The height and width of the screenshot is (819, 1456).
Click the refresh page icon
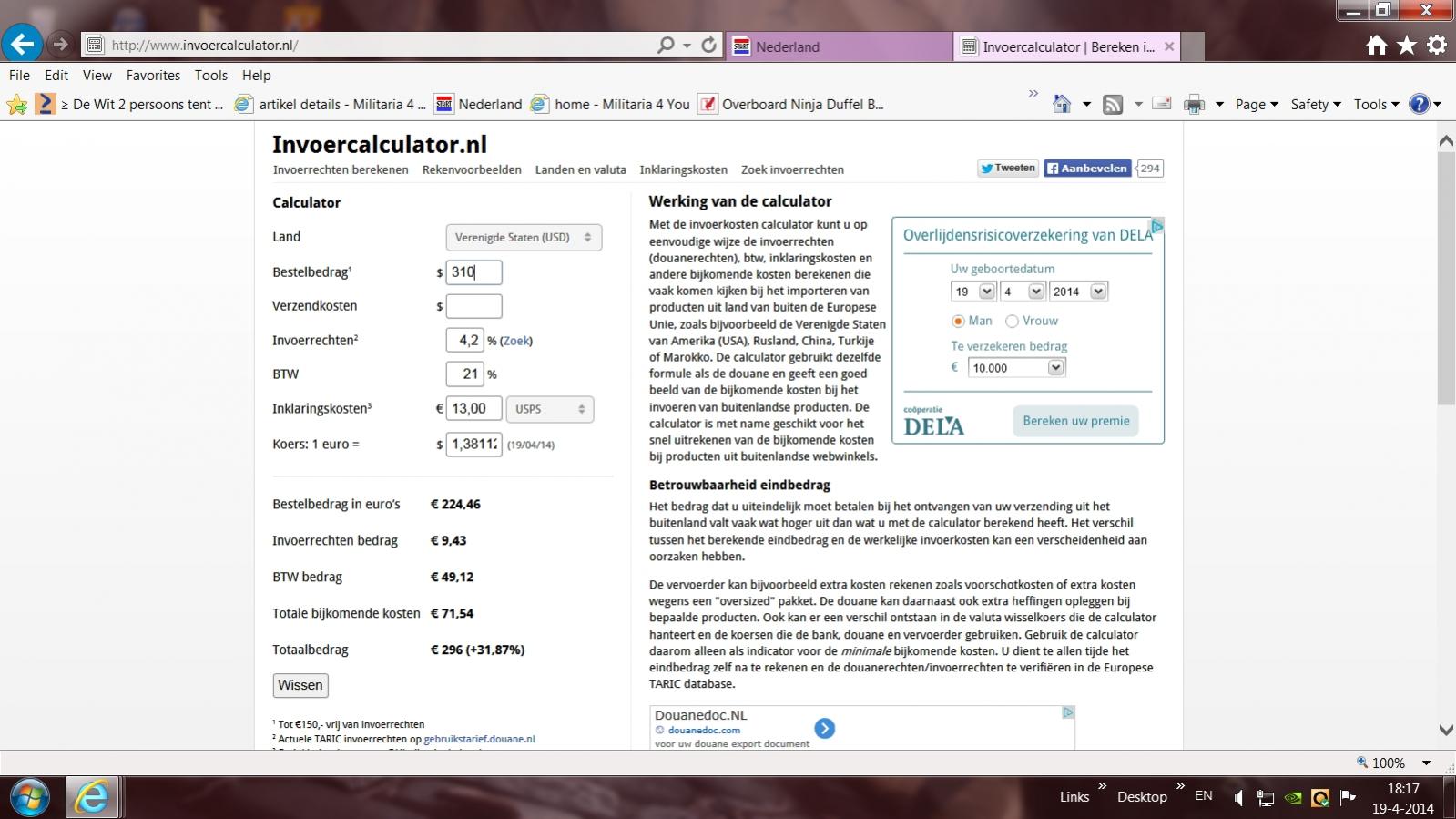point(709,45)
